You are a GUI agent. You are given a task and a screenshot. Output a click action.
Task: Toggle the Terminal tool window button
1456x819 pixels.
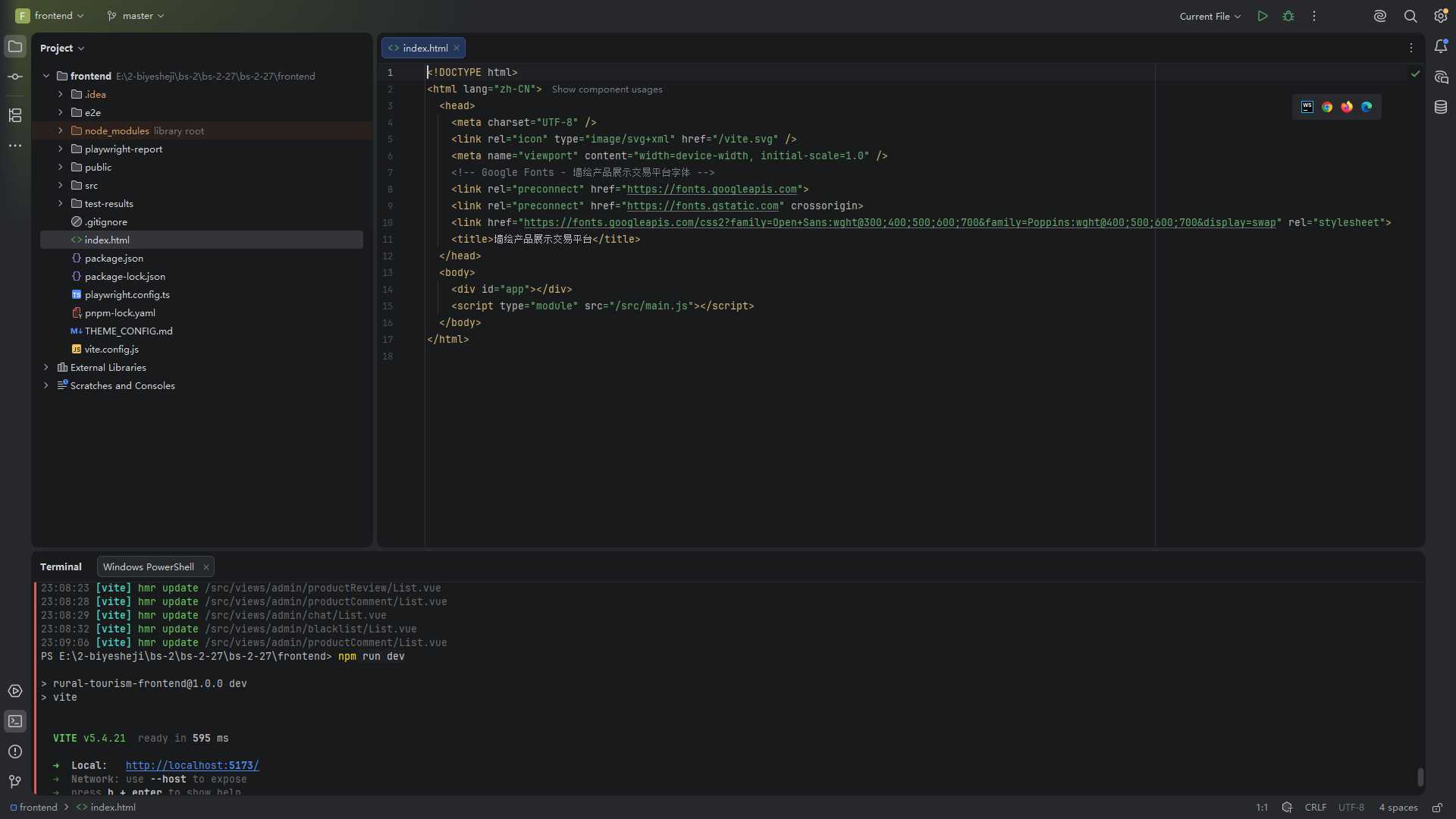coord(15,721)
